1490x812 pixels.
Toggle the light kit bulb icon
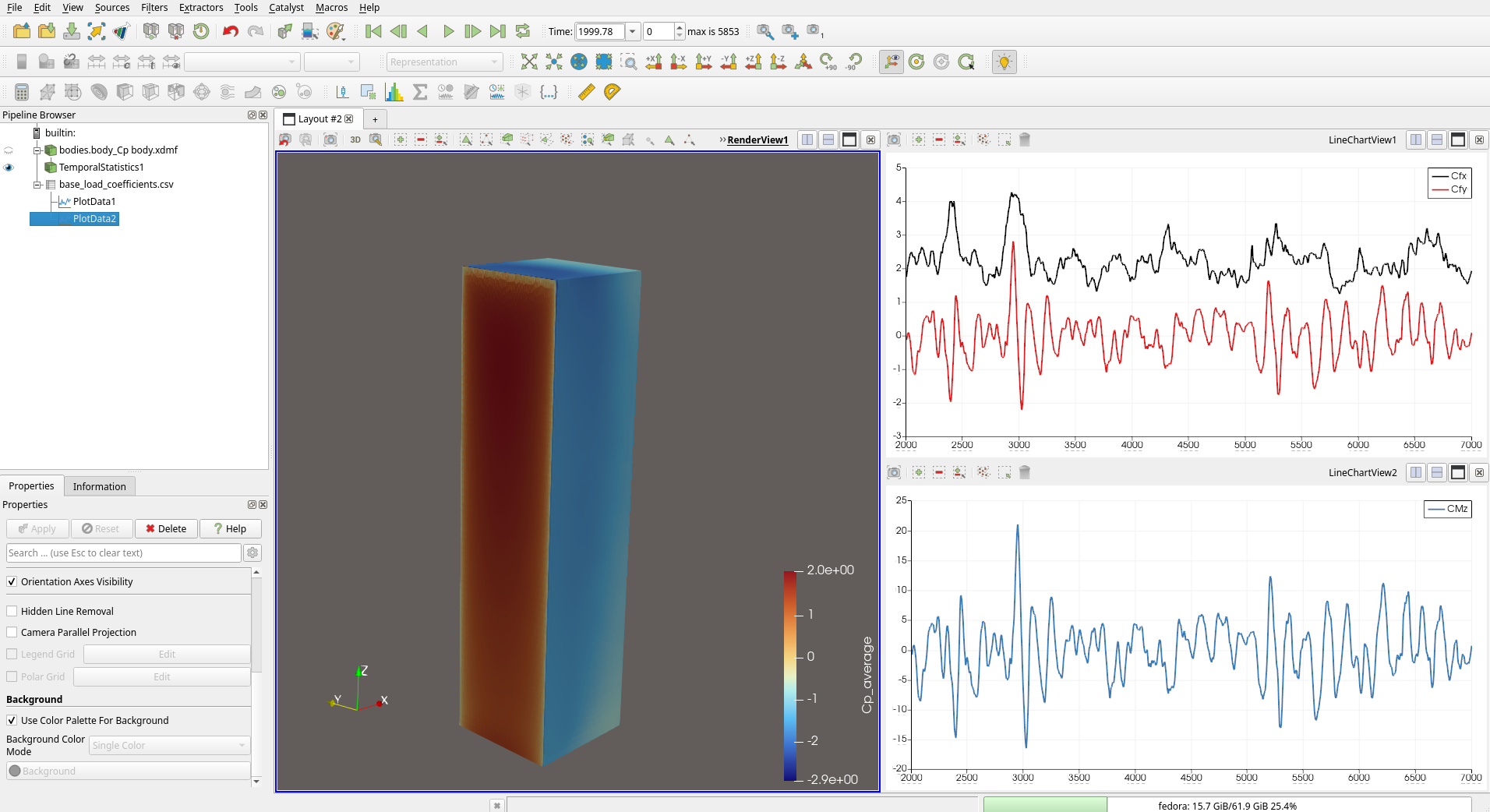1004,62
